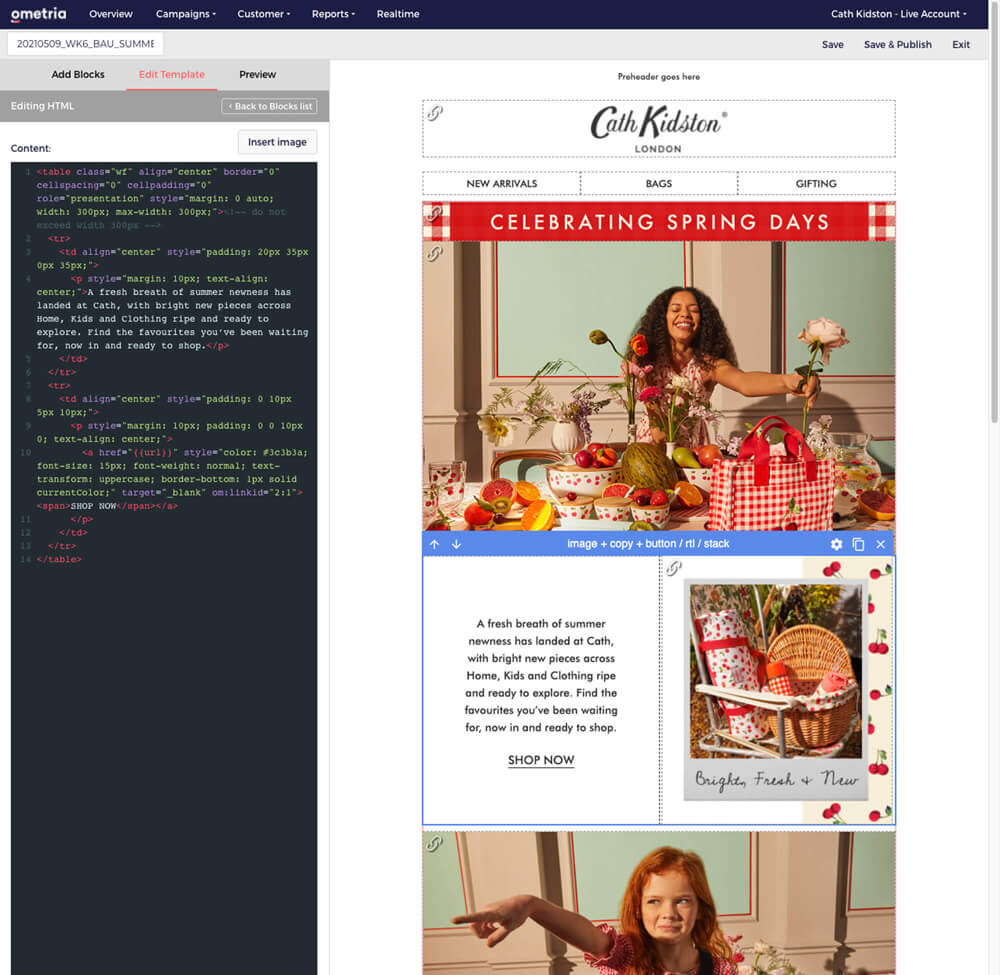Switch to the Preview tab
The image size is (1000, 975).
[258, 74]
